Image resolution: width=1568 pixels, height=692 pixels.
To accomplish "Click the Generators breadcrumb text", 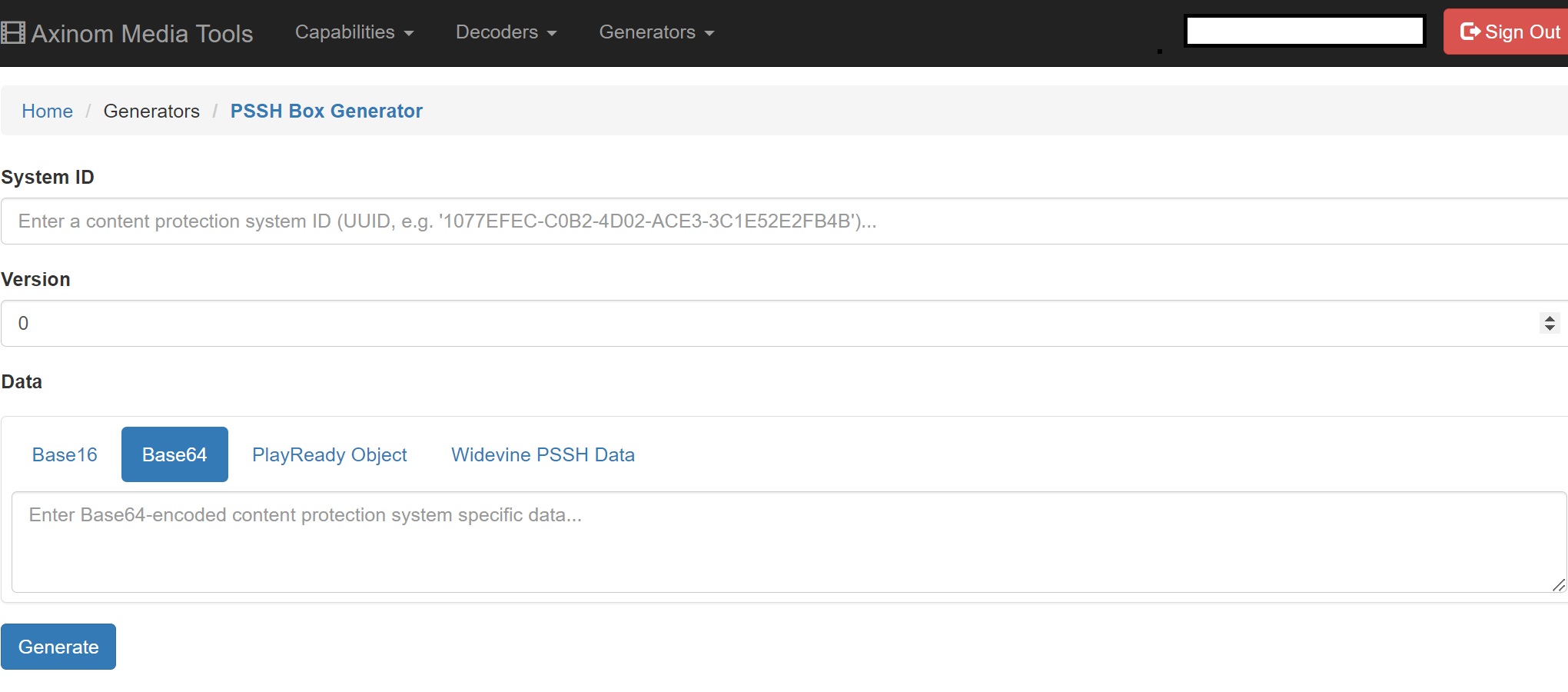I will 151,111.
